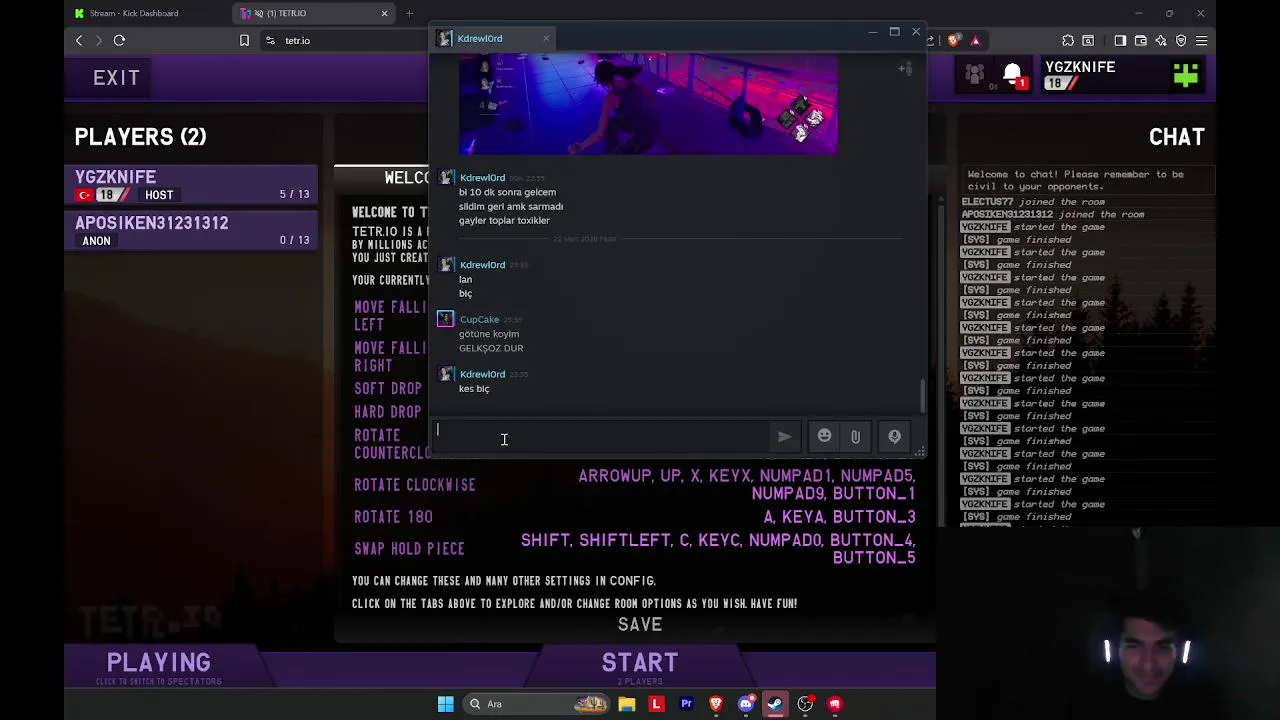This screenshot has width=1280, height=720.
Task: Click ROTATE 180 keybinding row
Action: point(634,517)
